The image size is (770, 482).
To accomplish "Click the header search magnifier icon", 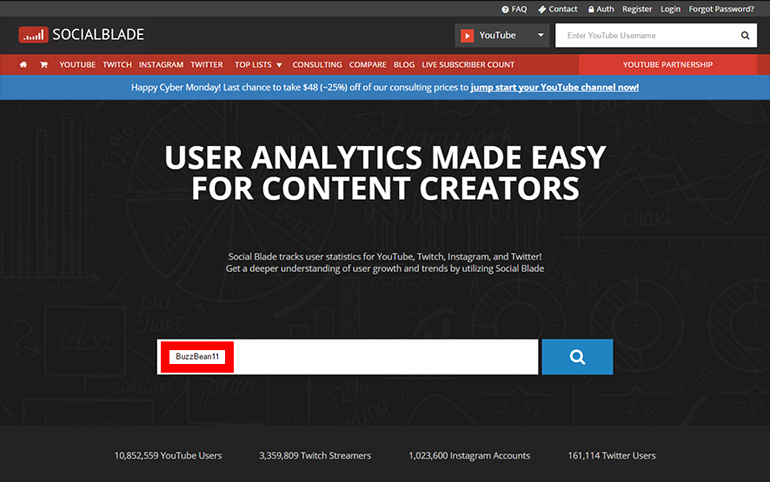I will coord(745,35).
